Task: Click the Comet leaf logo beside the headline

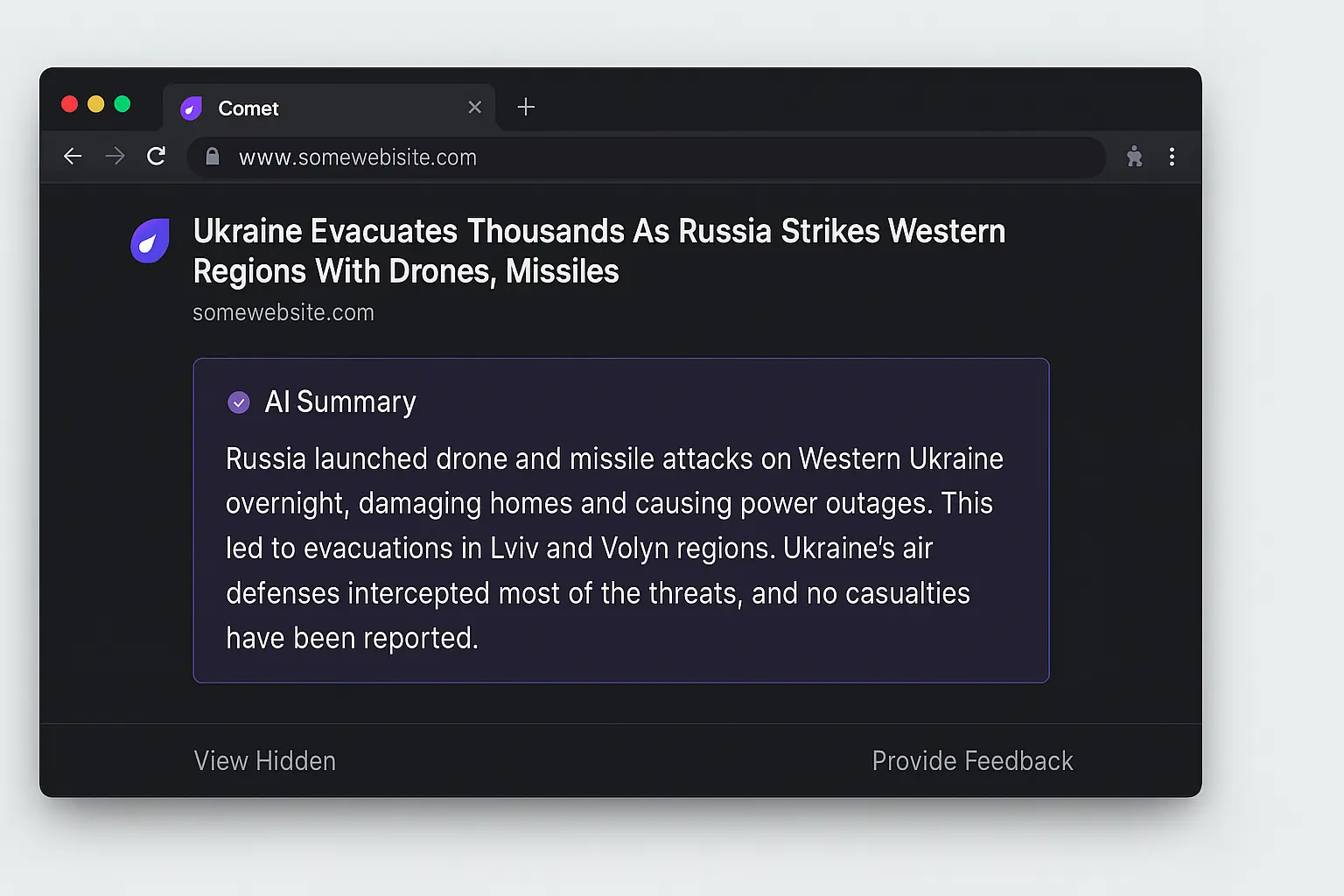Action: pos(150,241)
